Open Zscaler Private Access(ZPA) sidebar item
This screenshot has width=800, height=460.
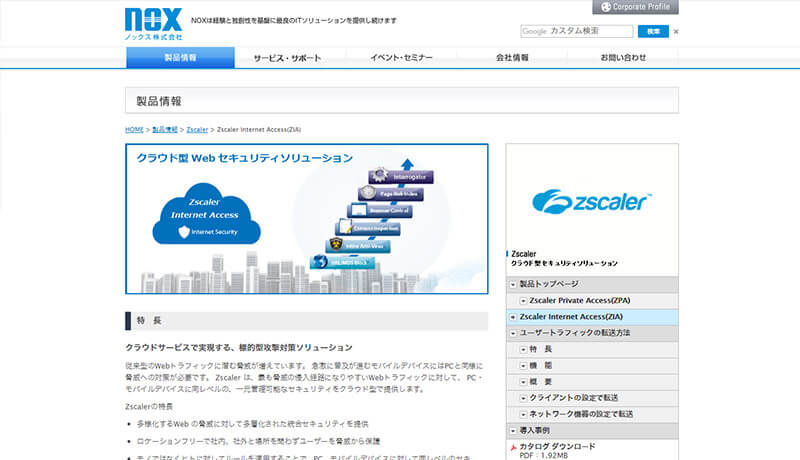click(x=592, y=300)
